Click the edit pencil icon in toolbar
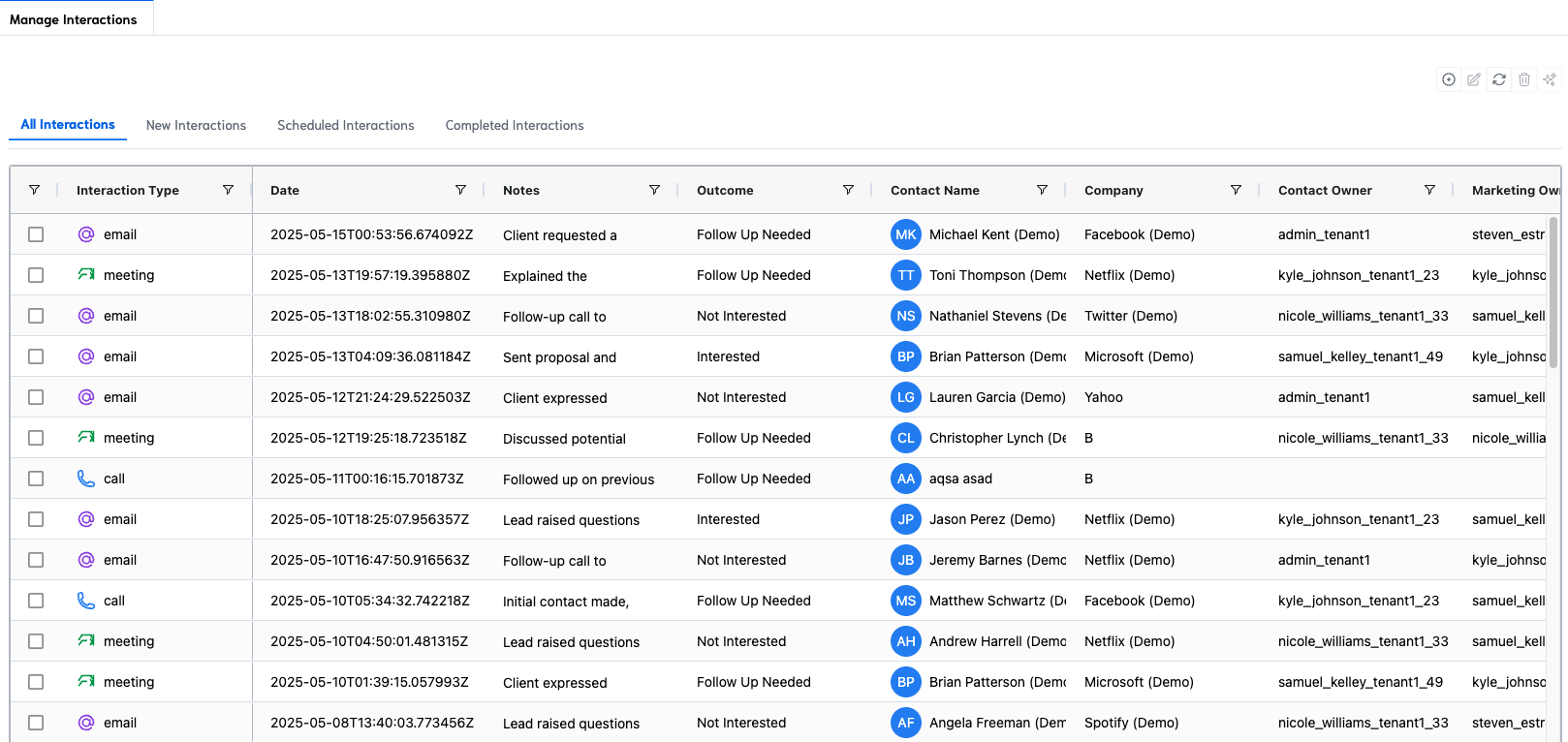Viewport: 1568px width, 742px height. (1473, 79)
